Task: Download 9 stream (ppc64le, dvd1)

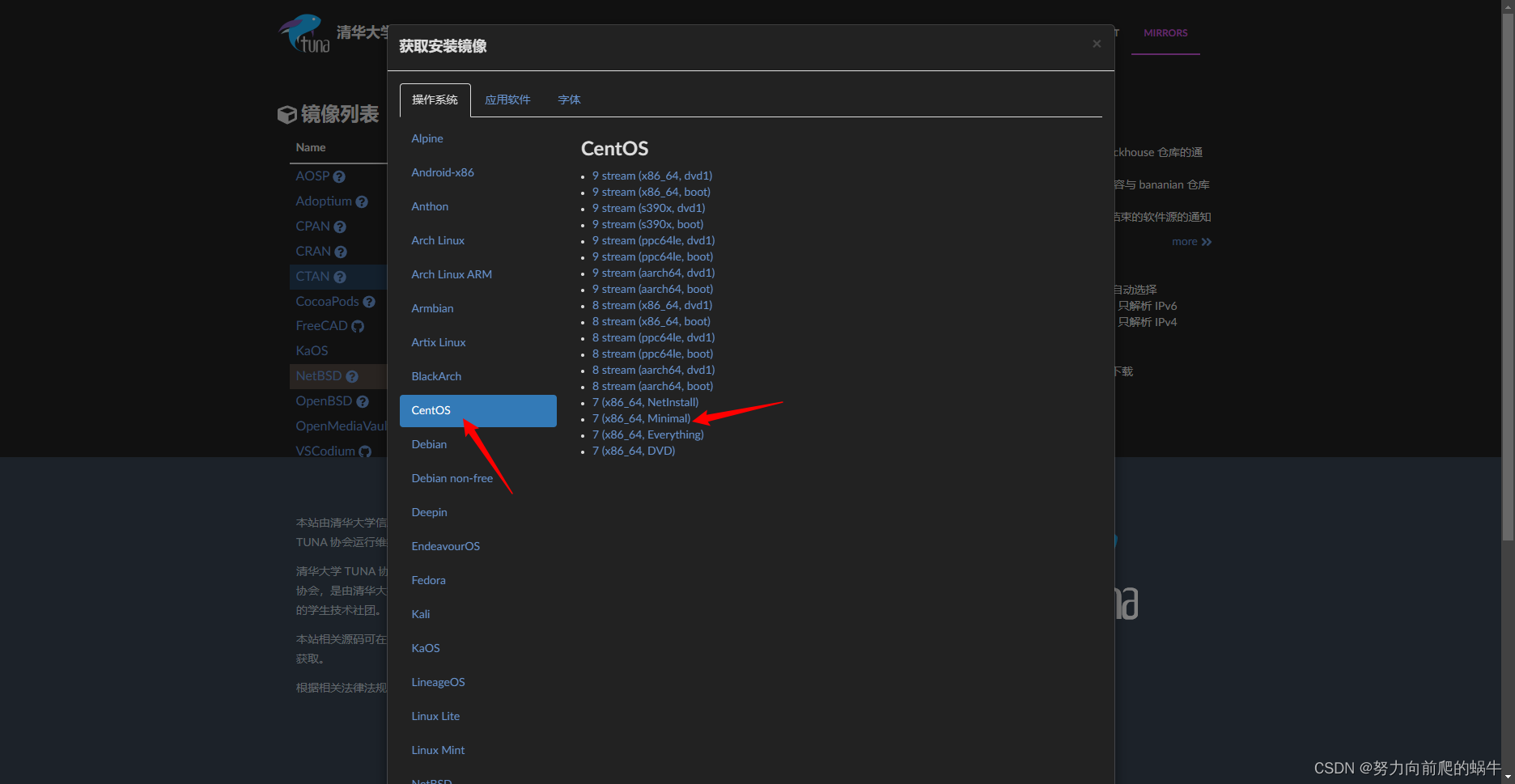Action: click(x=654, y=240)
